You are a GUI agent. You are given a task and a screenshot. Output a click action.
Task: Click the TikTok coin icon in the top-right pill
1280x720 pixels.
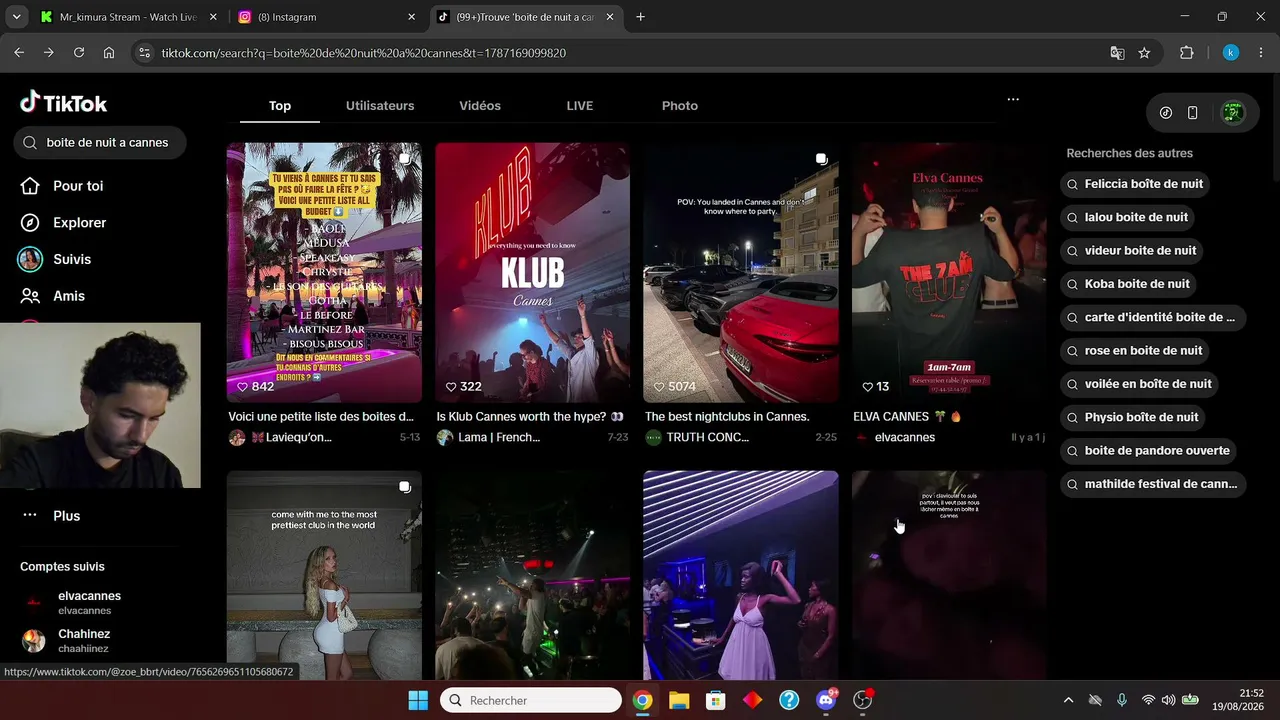[1166, 113]
